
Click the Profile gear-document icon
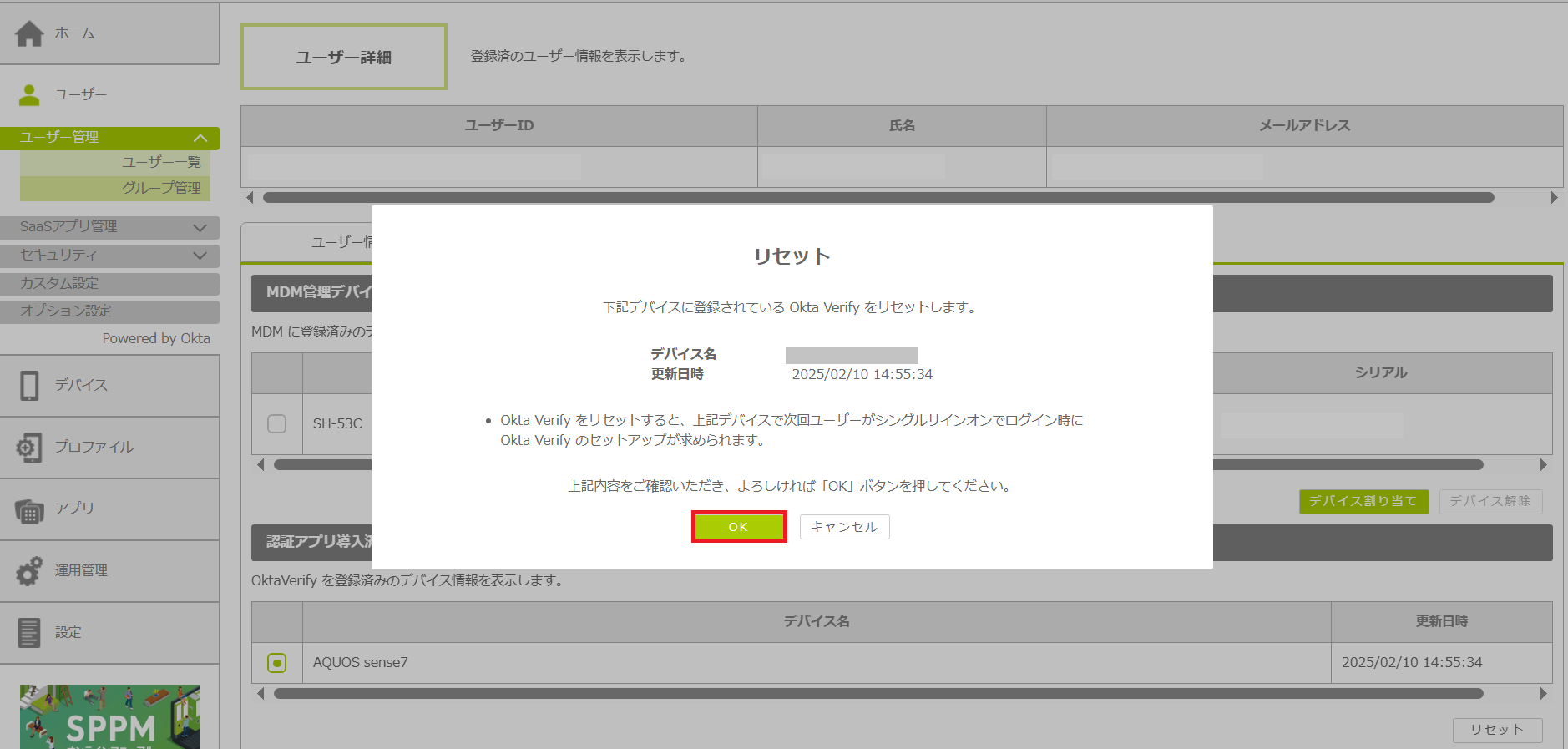(29, 448)
